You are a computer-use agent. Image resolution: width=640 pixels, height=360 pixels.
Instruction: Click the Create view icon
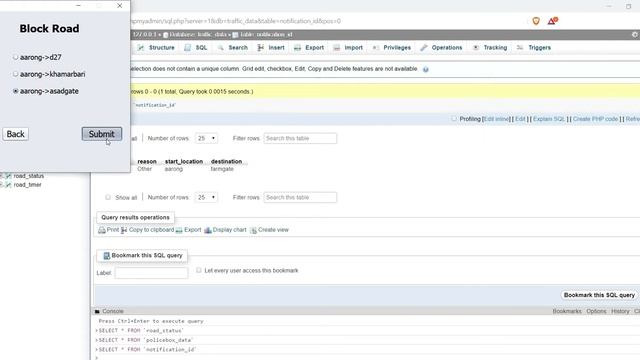tap(253, 230)
